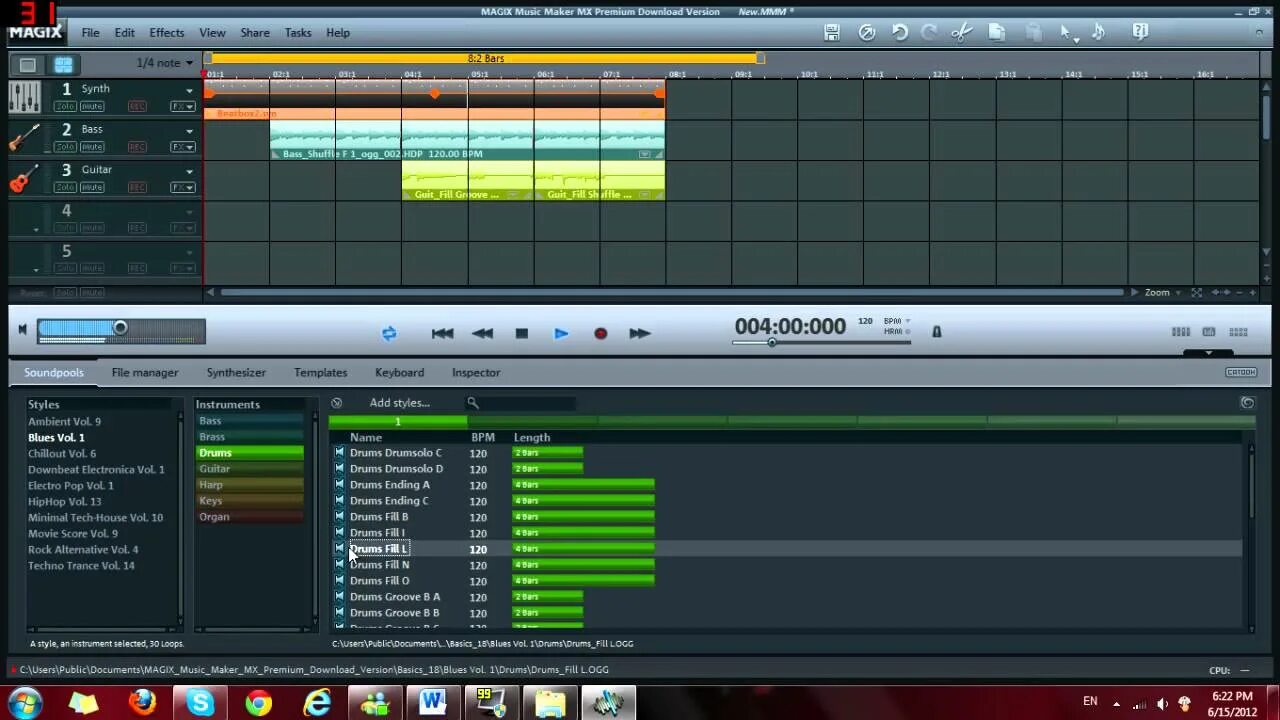Screen dimensions: 1280x720
Task: Preview the Drums Fill B loop
Action: (x=339, y=516)
